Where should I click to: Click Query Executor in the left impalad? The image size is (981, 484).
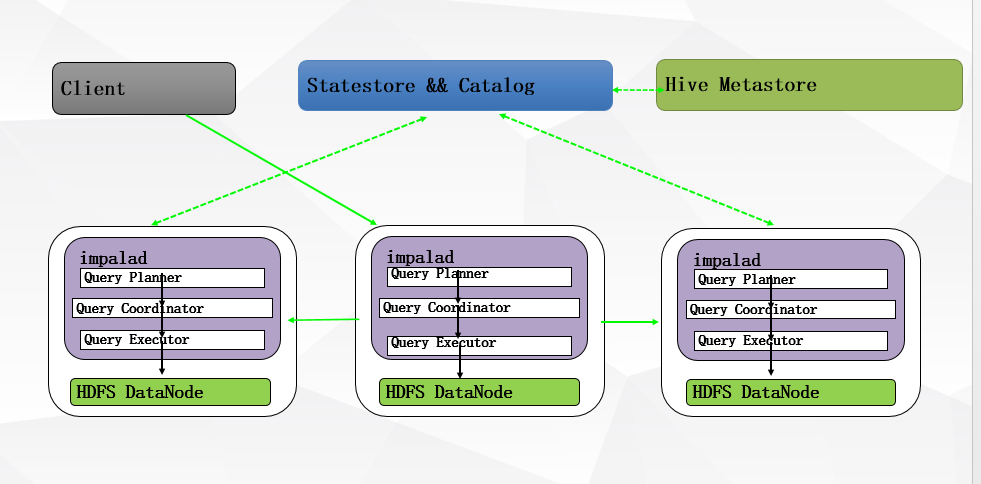click(x=172, y=340)
